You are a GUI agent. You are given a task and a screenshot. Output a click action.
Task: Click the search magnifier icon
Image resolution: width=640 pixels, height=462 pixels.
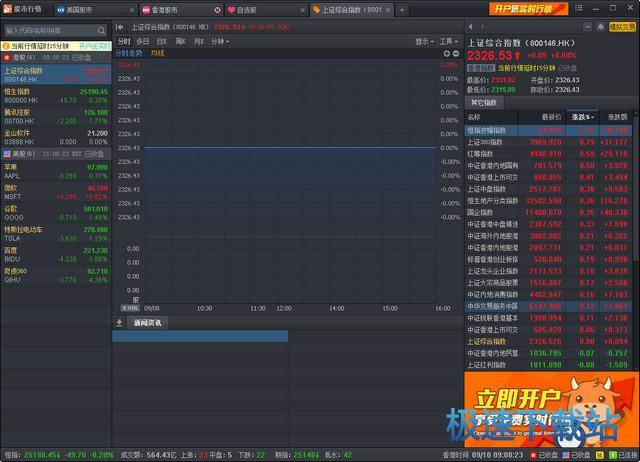pos(101,31)
